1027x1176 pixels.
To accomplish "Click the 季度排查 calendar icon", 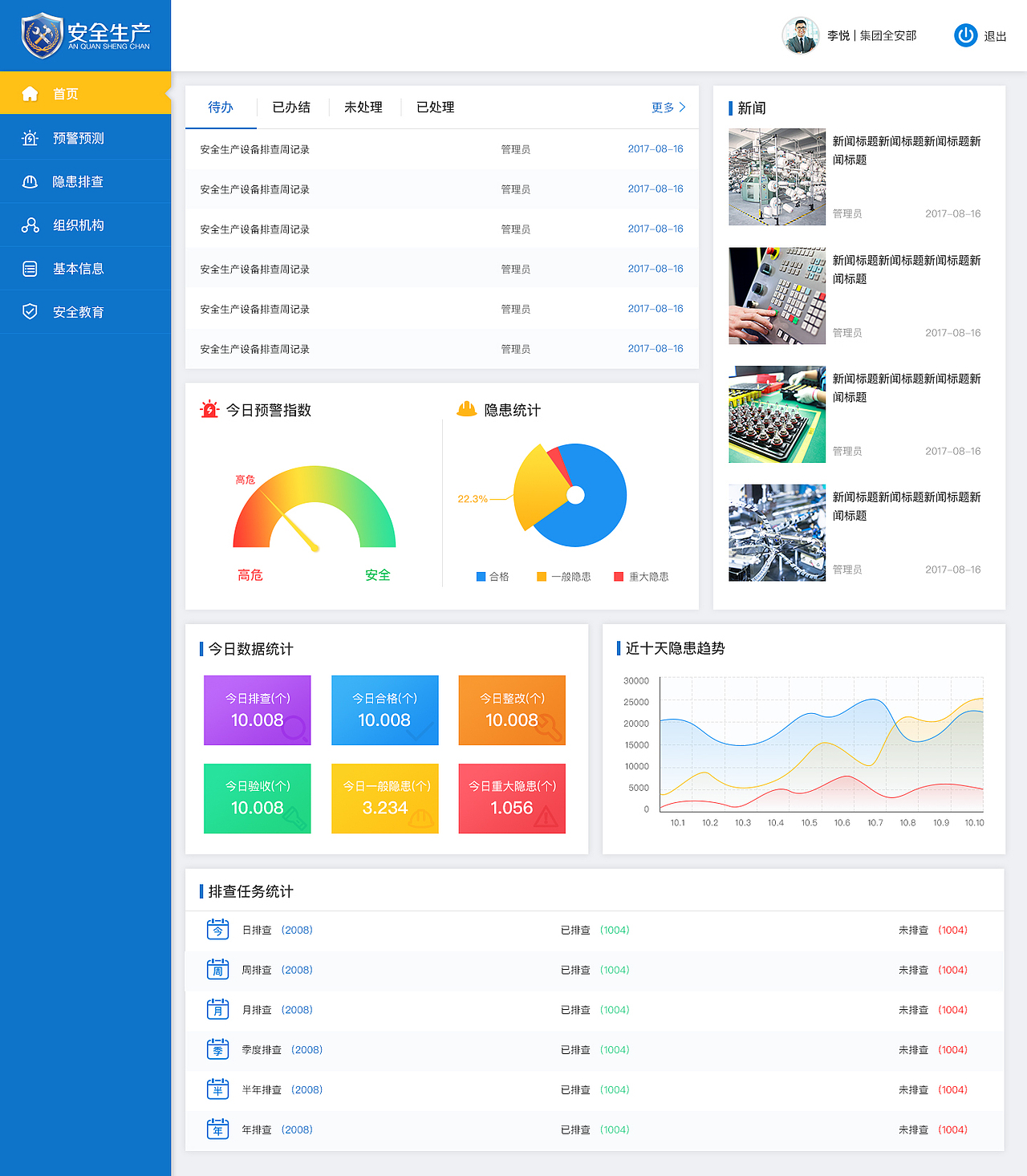I will click(x=217, y=1049).
